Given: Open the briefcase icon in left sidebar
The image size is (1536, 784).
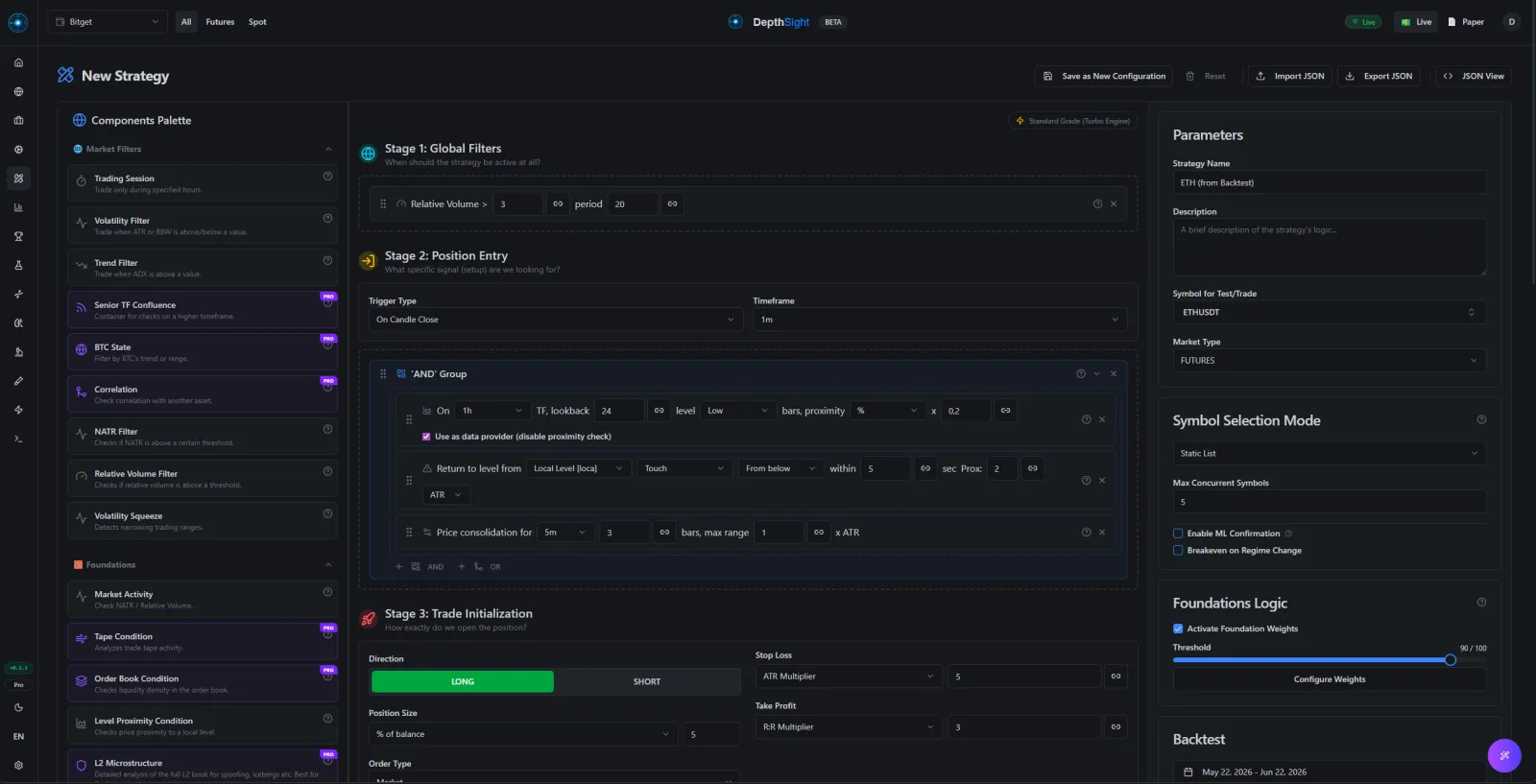Looking at the screenshot, I should [x=18, y=121].
